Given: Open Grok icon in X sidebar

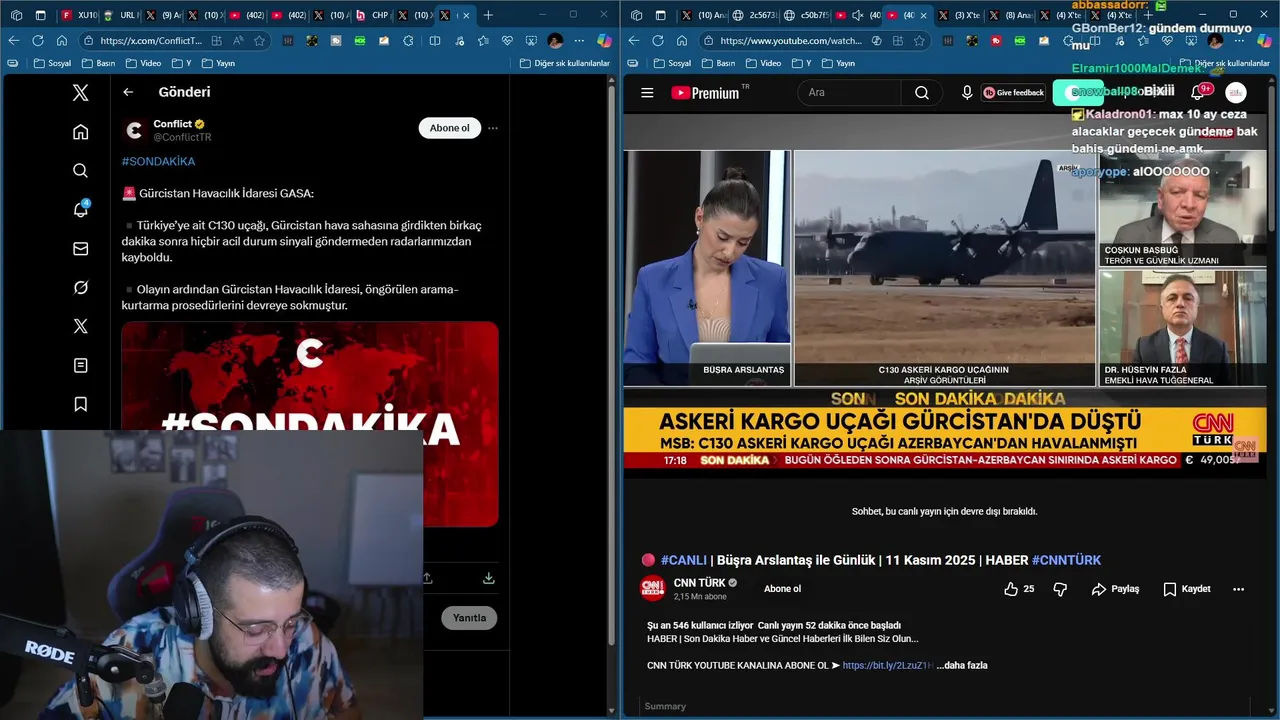Looking at the screenshot, I should 81,287.
